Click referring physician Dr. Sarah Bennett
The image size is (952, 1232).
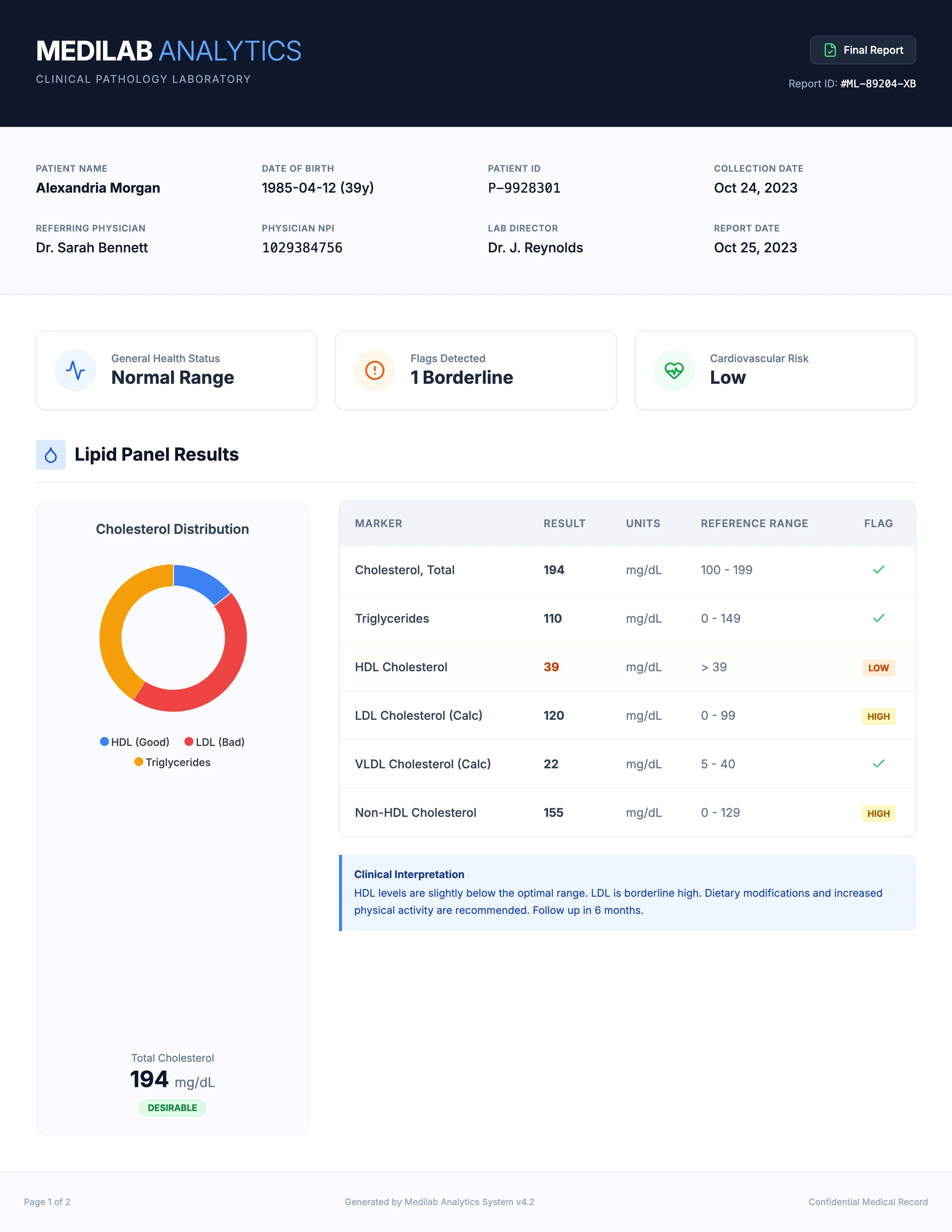[92, 248]
